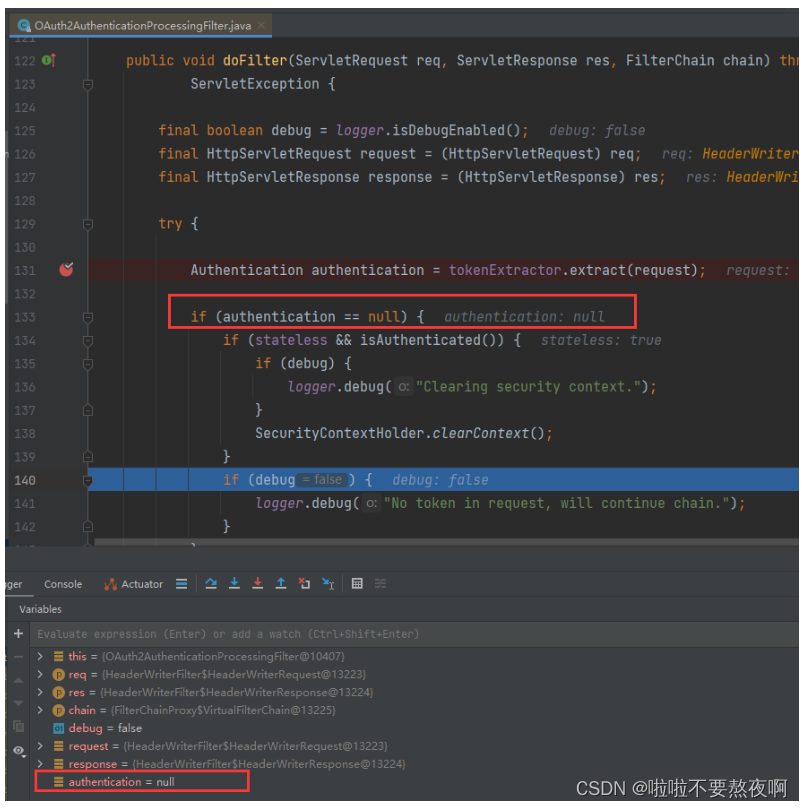
Task: Click fold end marker at line 137
Action: 88,410
